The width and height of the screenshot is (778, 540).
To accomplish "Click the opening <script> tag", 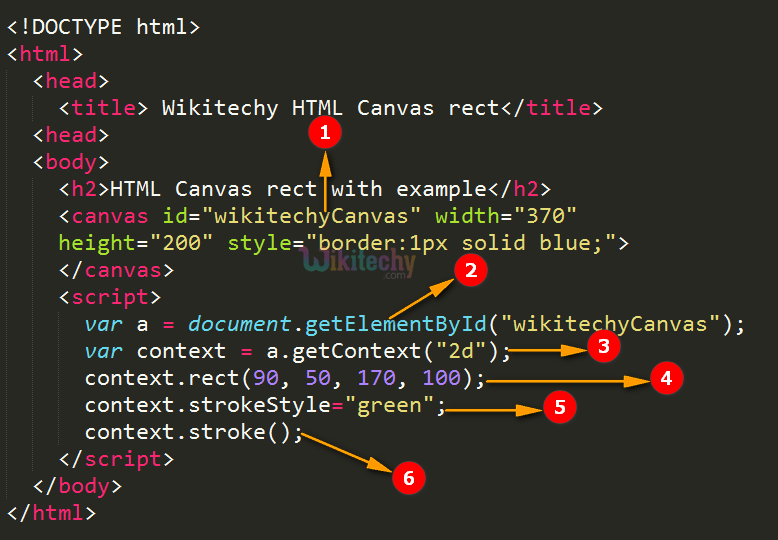I will 110,297.
